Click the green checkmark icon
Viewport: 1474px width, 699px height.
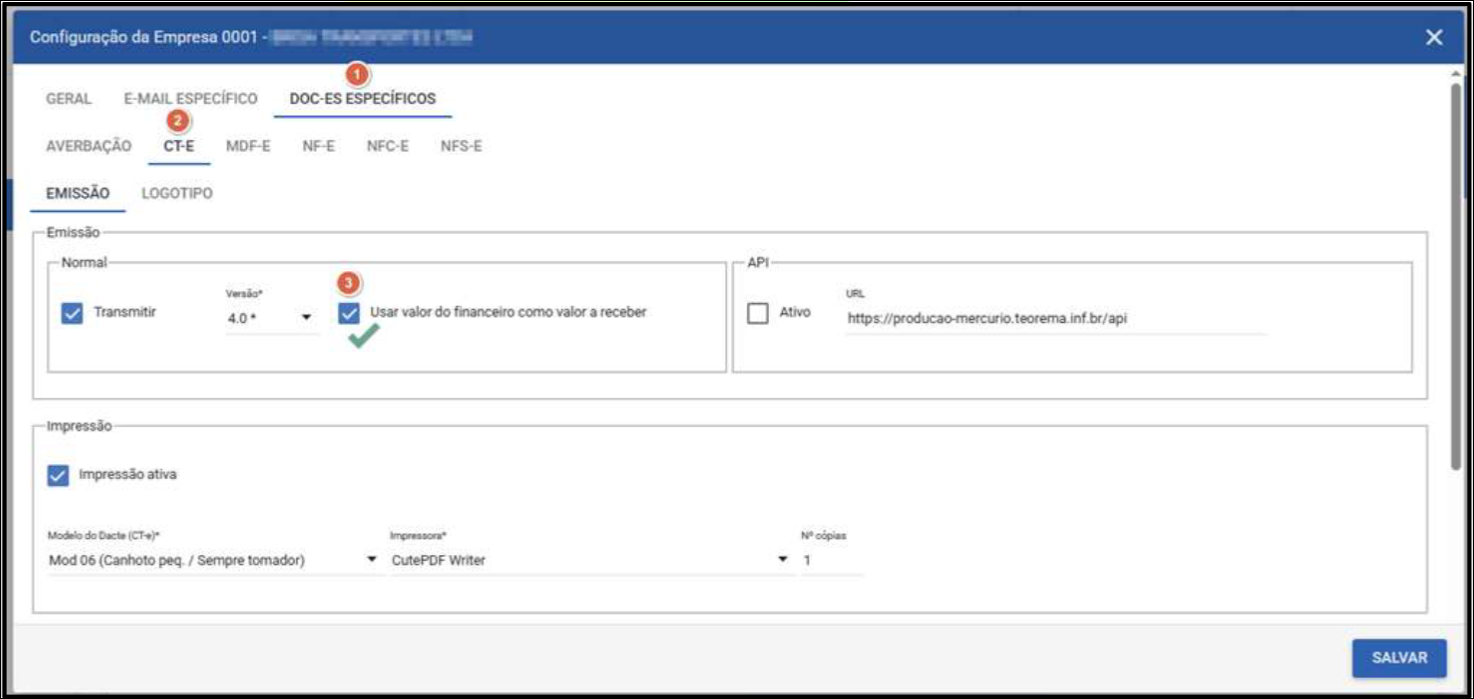tap(363, 339)
